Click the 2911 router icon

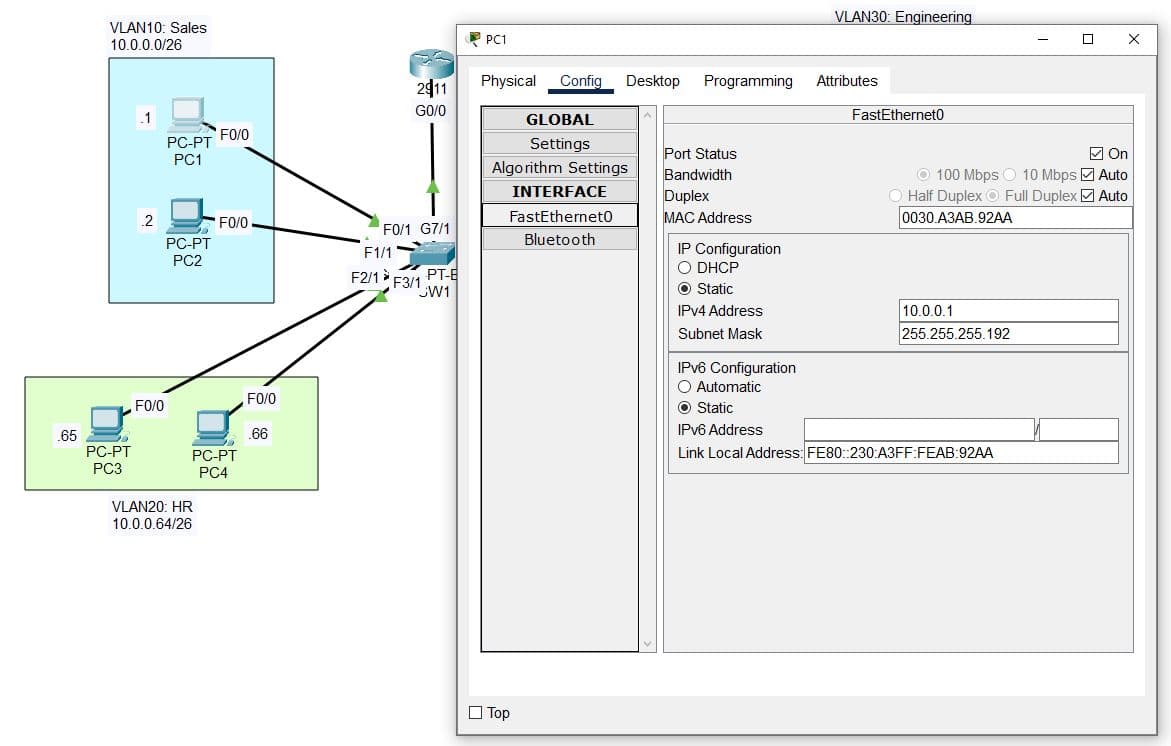pyautogui.click(x=431, y=65)
